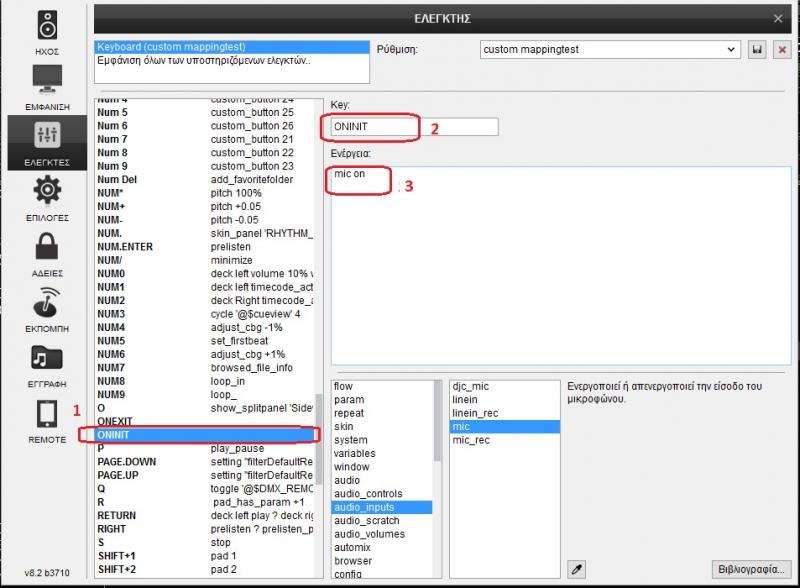
Task: Open the ΕΓΓΡΑΦΗ recording section
Action: tap(46, 363)
